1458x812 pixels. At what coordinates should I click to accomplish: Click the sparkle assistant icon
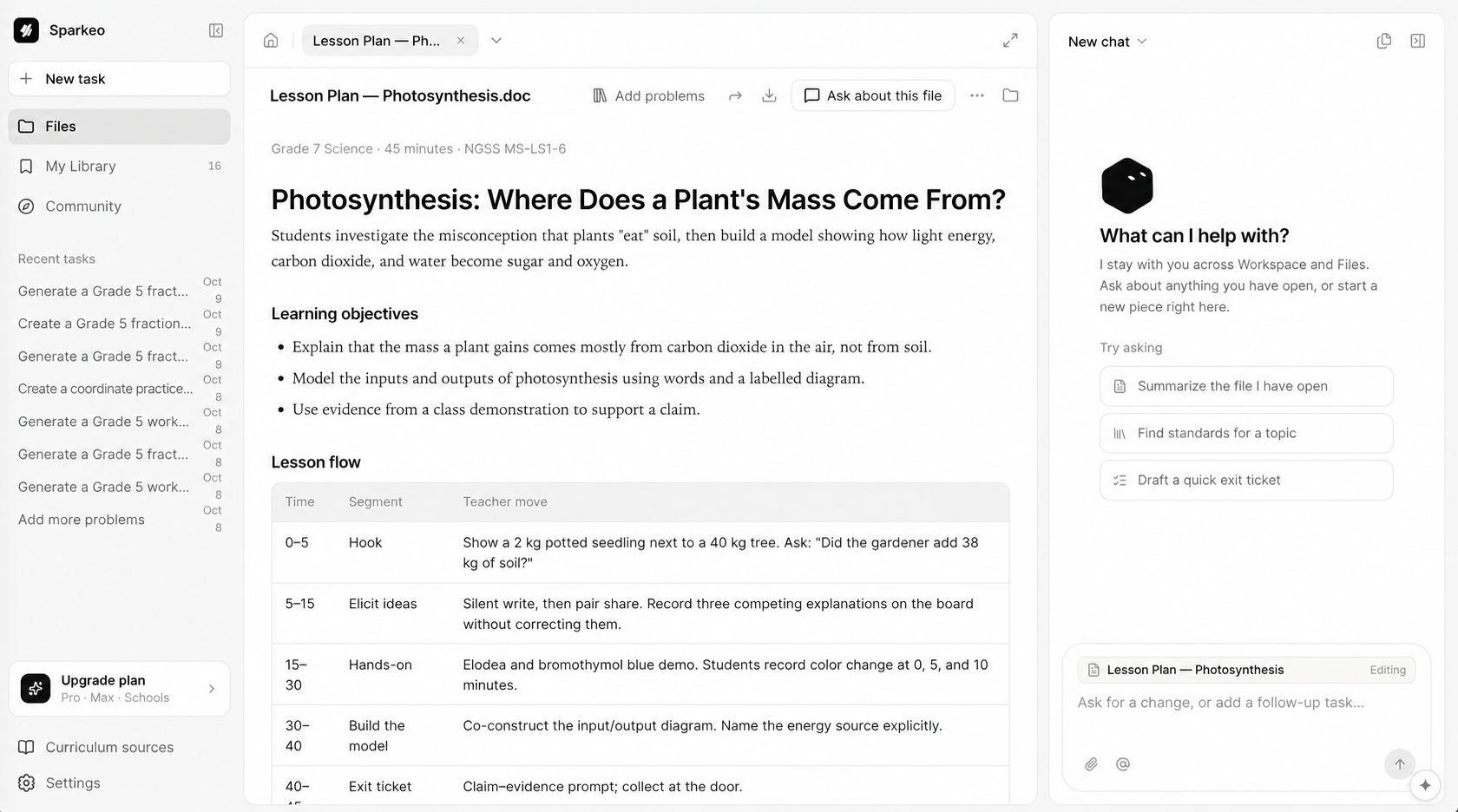point(1425,785)
